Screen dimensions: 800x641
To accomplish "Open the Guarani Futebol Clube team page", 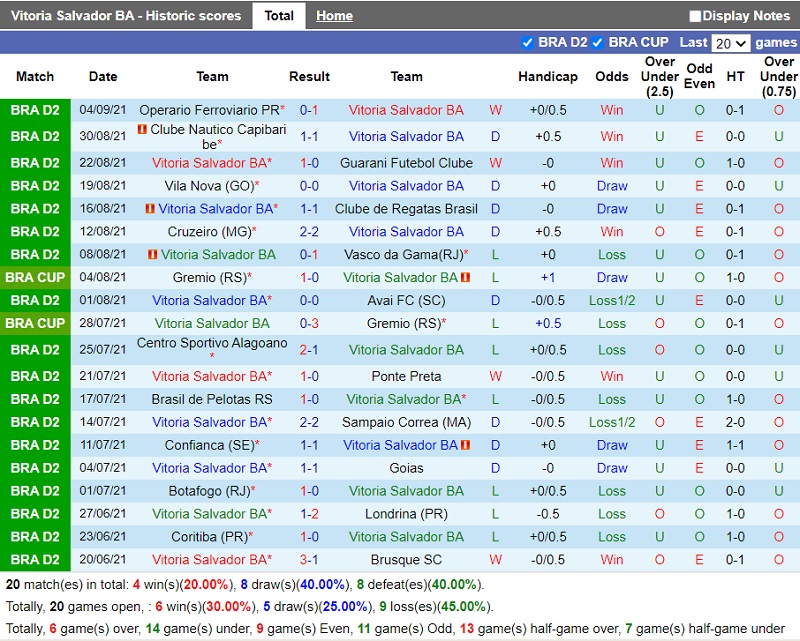I will (406, 162).
